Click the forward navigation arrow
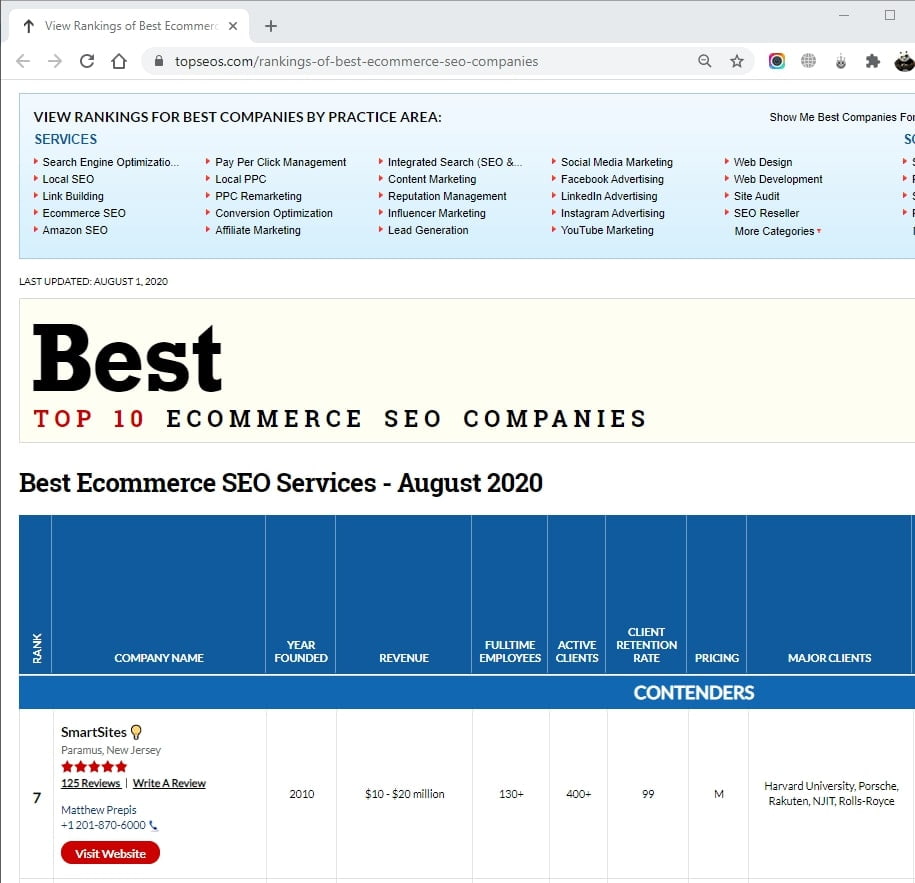 point(53,60)
